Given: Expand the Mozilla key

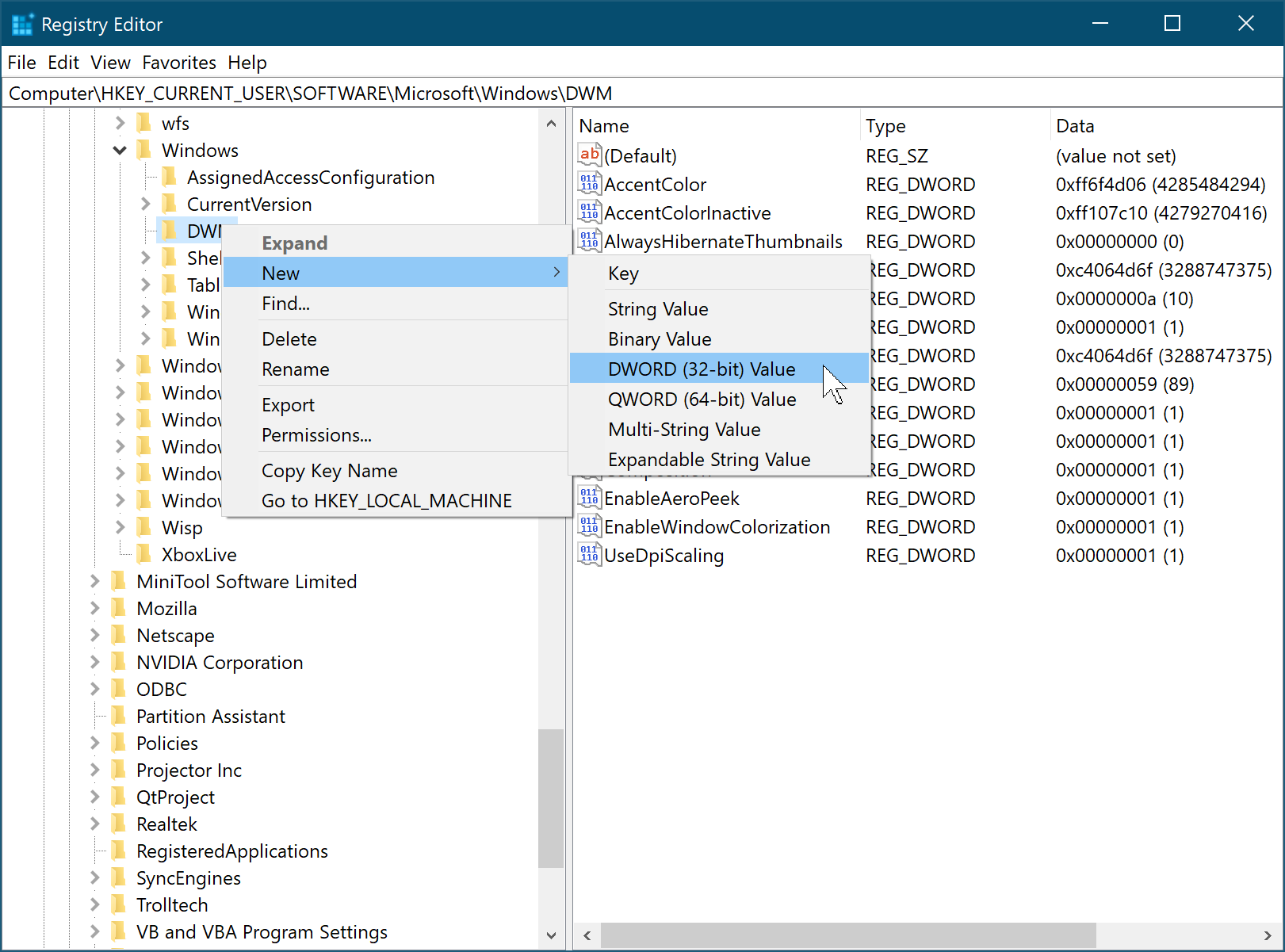Looking at the screenshot, I should pos(94,608).
